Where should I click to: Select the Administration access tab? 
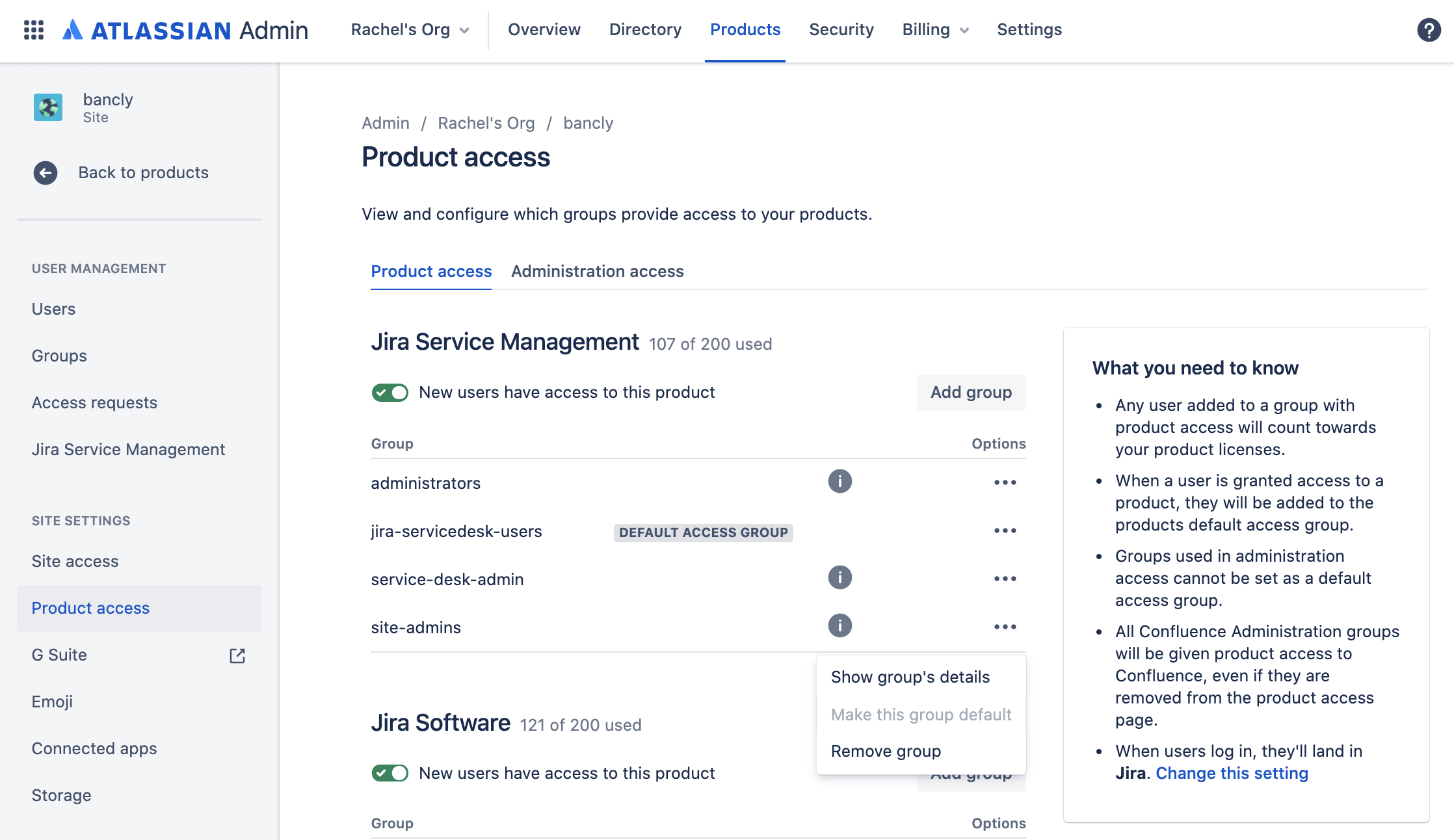click(597, 271)
